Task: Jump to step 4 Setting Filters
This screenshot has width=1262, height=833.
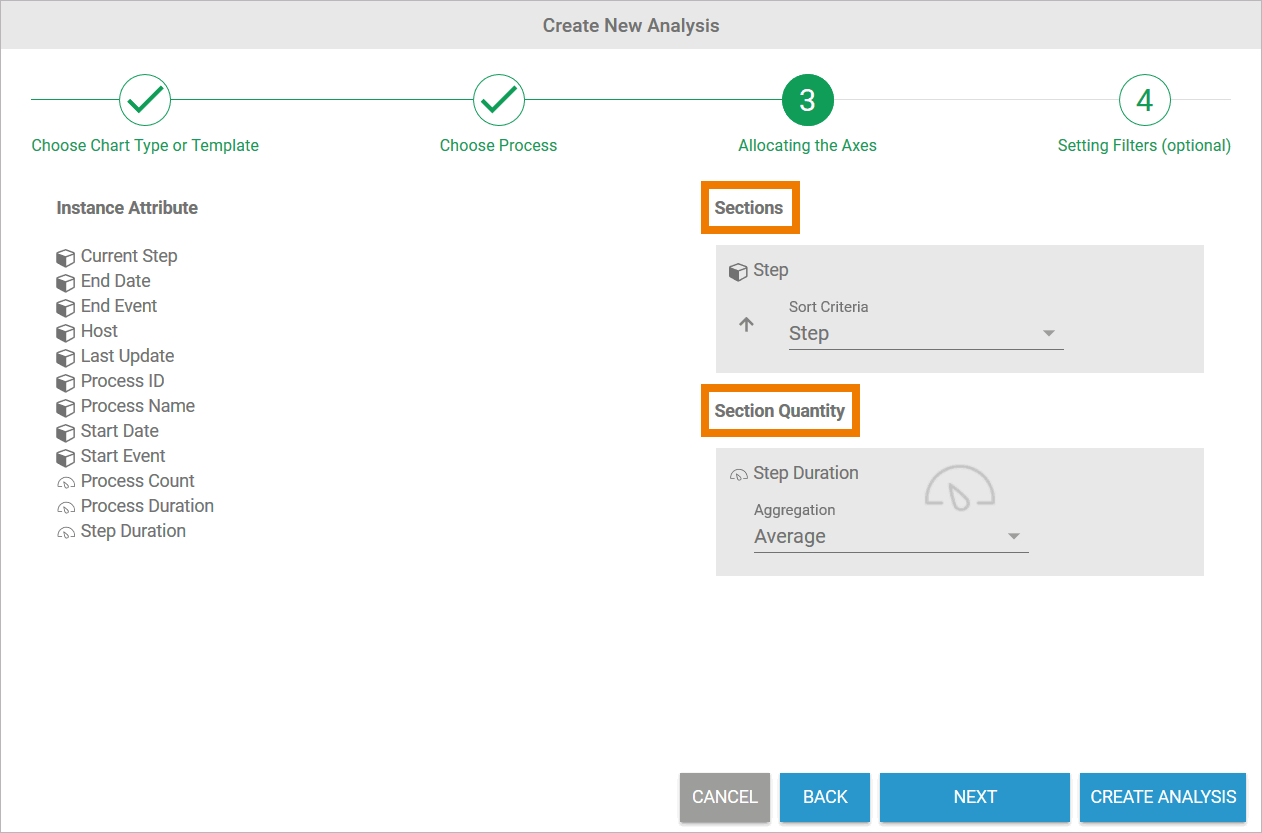Action: [x=1144, y=100]
